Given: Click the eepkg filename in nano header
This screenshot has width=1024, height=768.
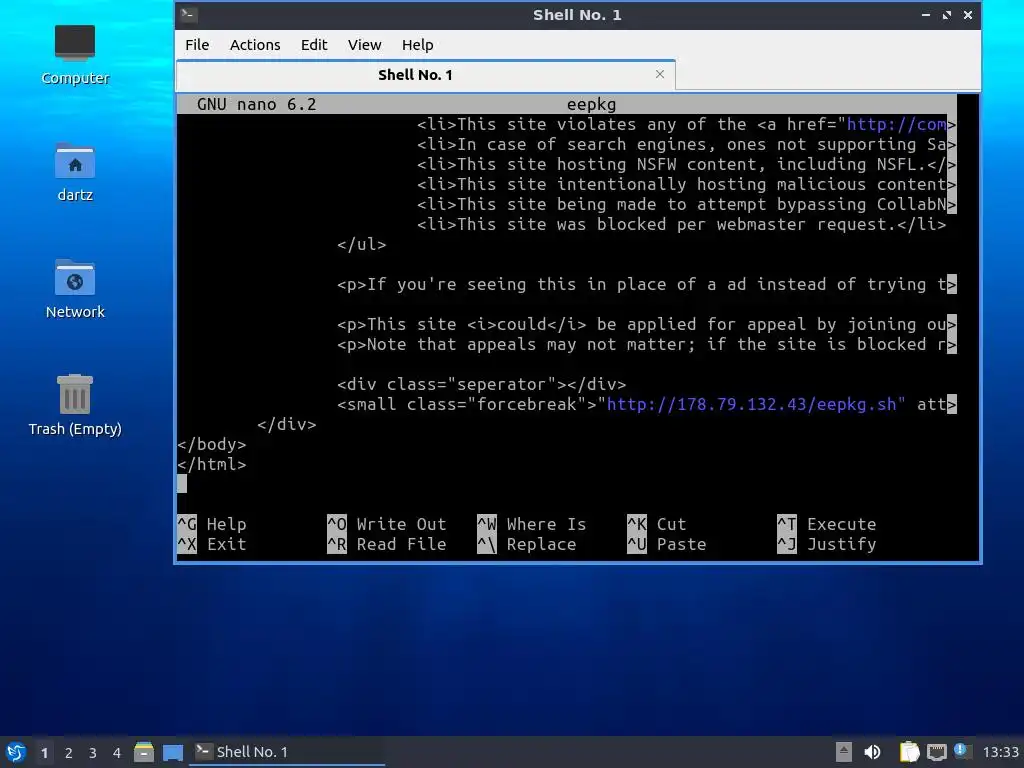Looking at the screenshot, I should pyautogui.click(x=592, y=104).
